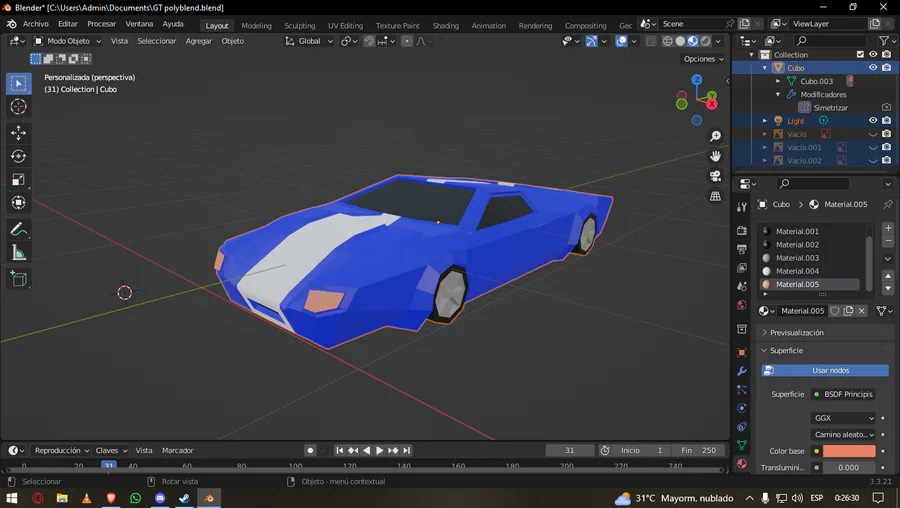Toggle X-ray transparency button
900x508 pixels.
click(x=651, y=41)
